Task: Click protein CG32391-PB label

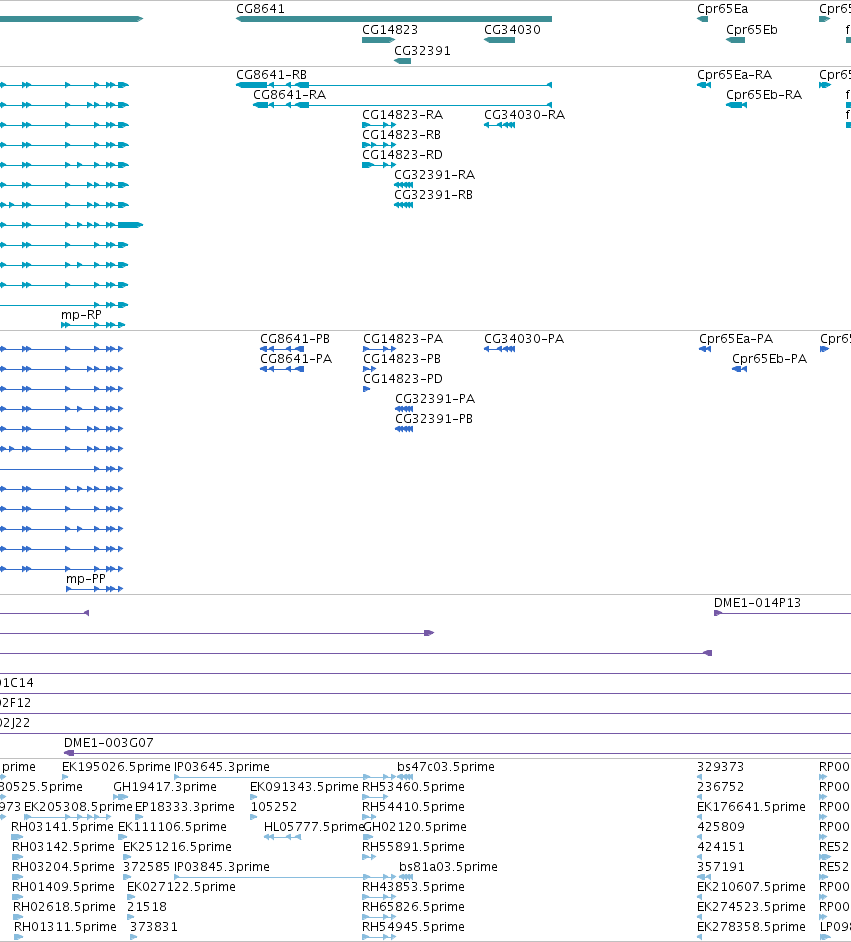Action: [434, 419]
